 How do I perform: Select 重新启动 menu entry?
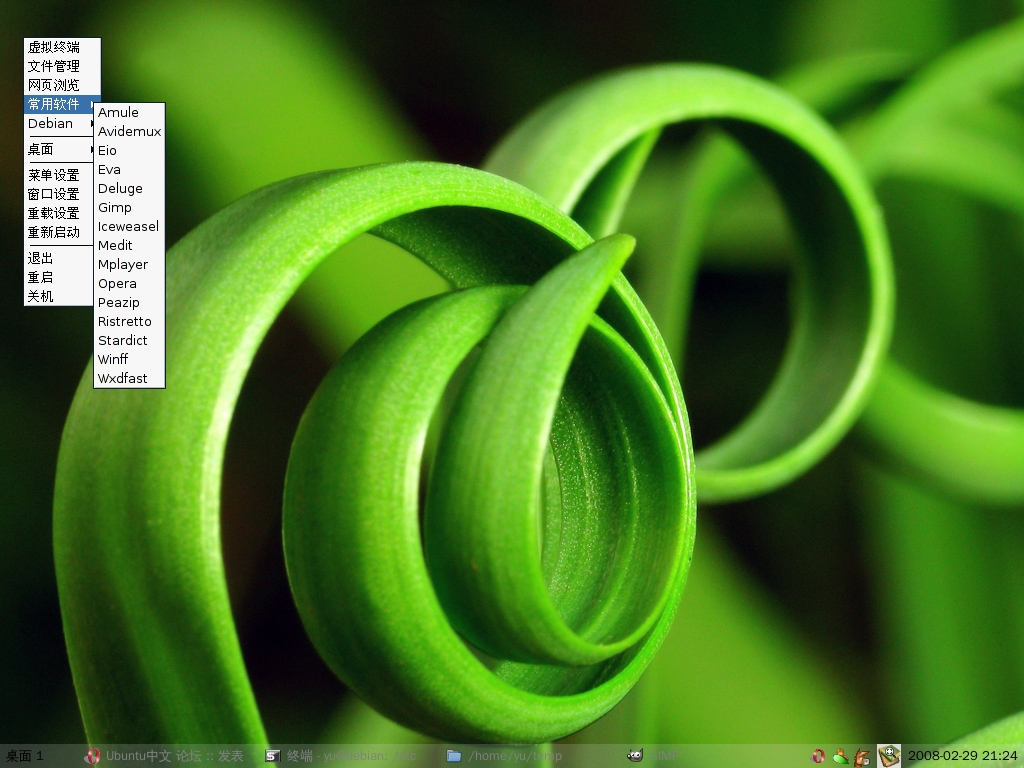click(59, 232)
